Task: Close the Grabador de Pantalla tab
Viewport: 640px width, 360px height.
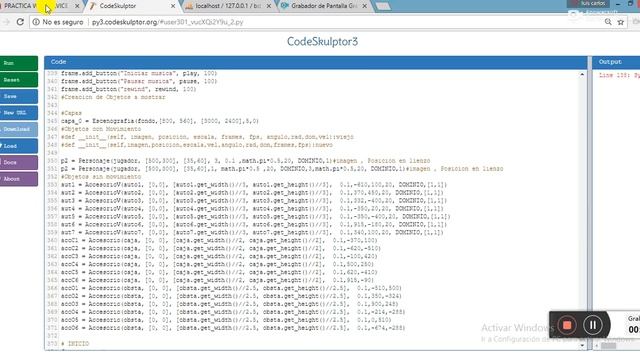Action: coord(364,6)
